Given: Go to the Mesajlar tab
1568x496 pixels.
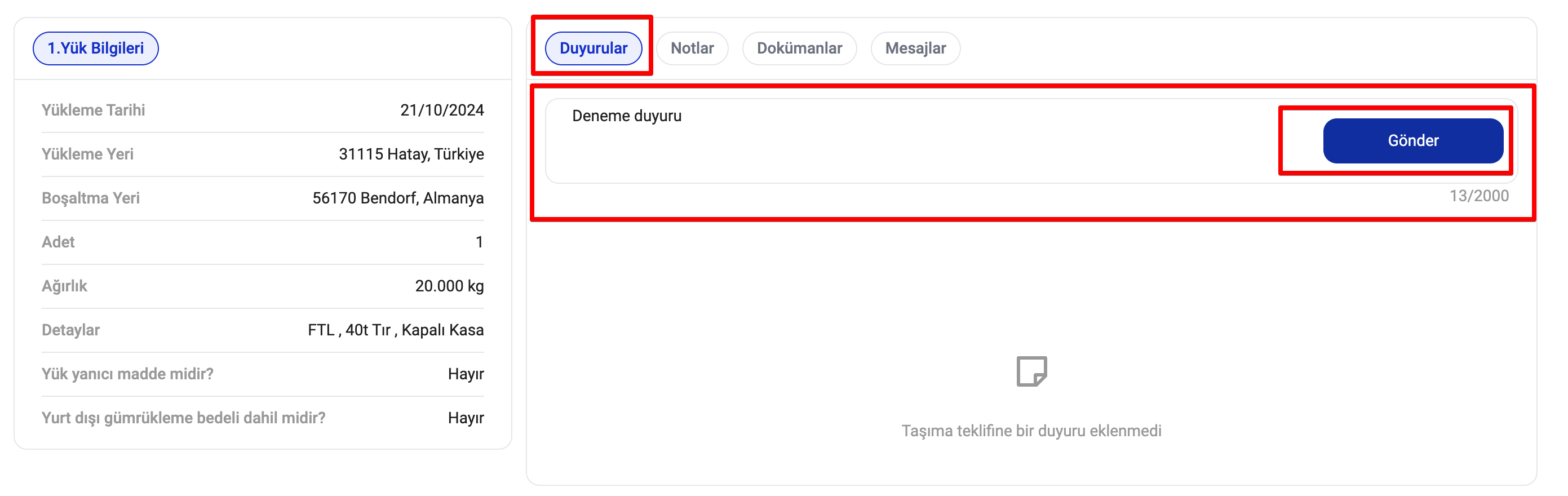Looking at the screenshot, I should point(915,48).
